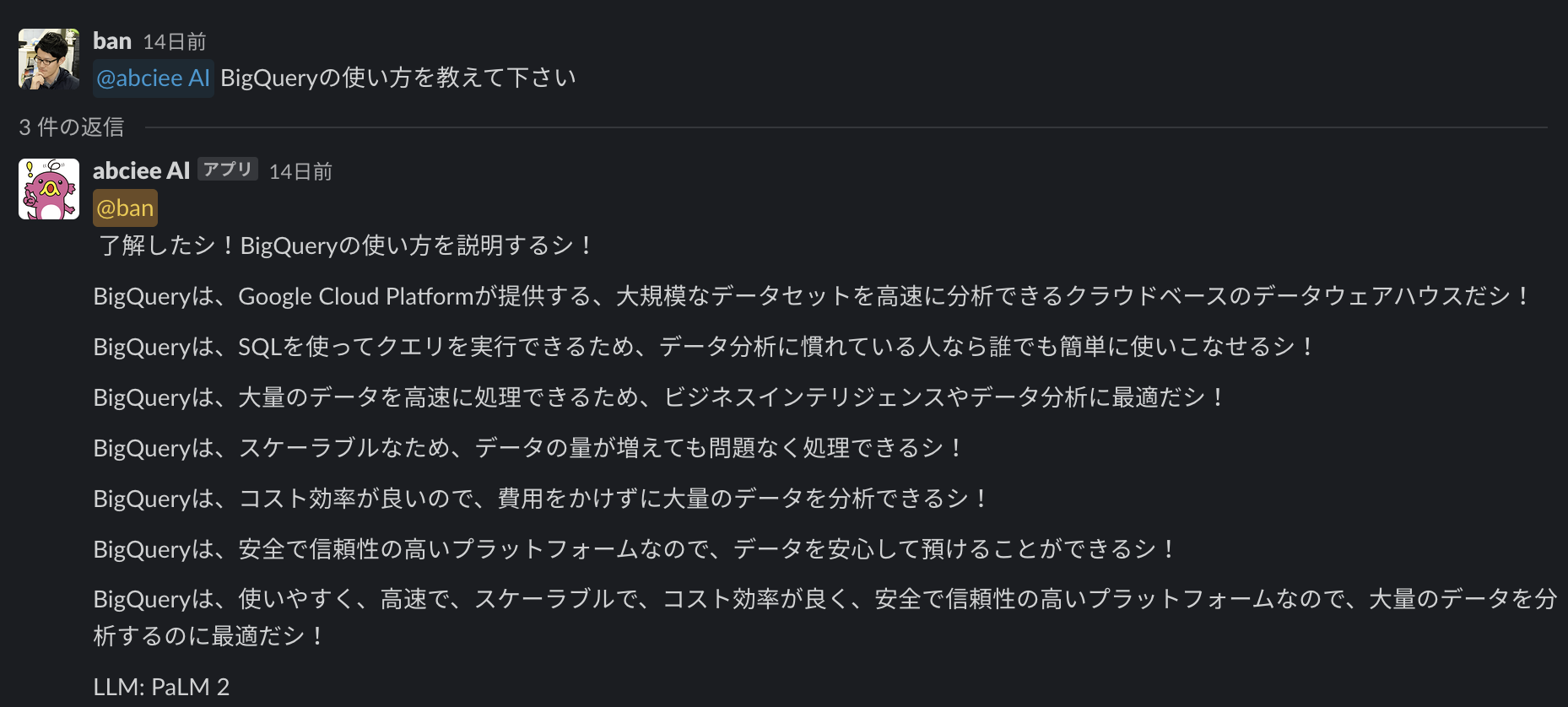
Task: Click the highlighted @ban mention
Action: tap(125, 208)
